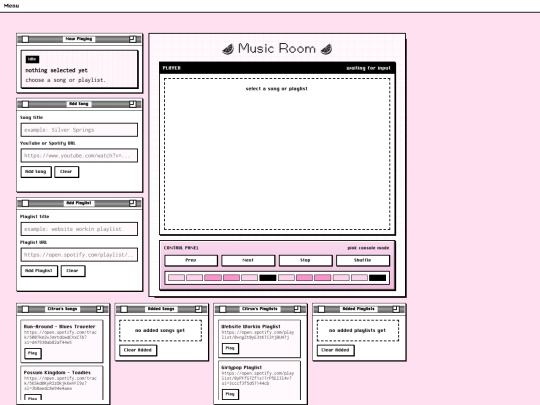Focus the Playlist URL input field
This screenshot has height=405, width=540.
[x=79, y=255]
